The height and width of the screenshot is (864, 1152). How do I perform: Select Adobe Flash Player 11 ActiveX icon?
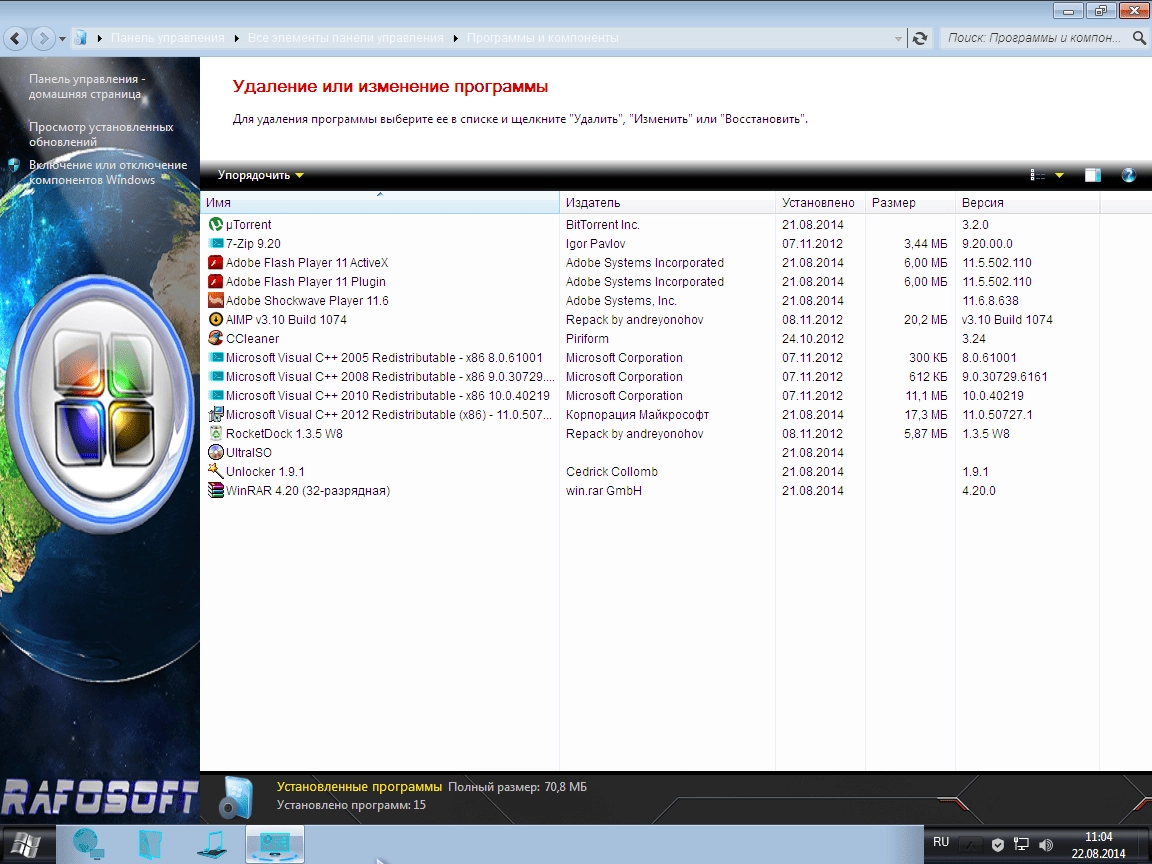(215, 262)
